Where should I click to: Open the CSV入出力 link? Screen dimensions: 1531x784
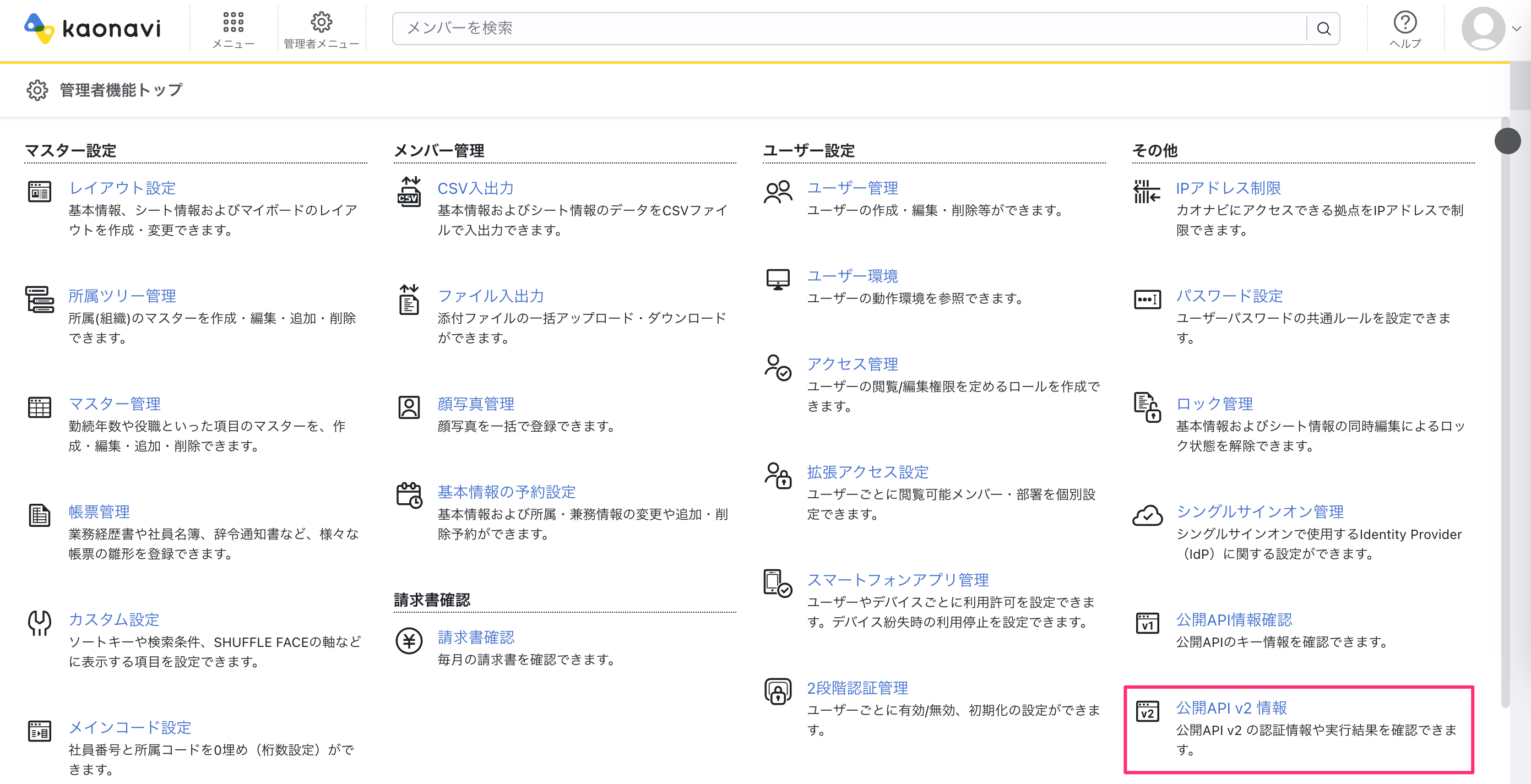point(476,188)
